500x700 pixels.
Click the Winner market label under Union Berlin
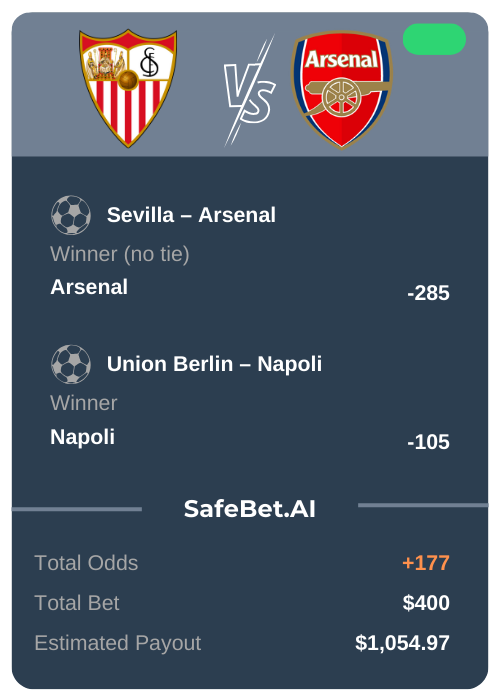pos(83,403)
